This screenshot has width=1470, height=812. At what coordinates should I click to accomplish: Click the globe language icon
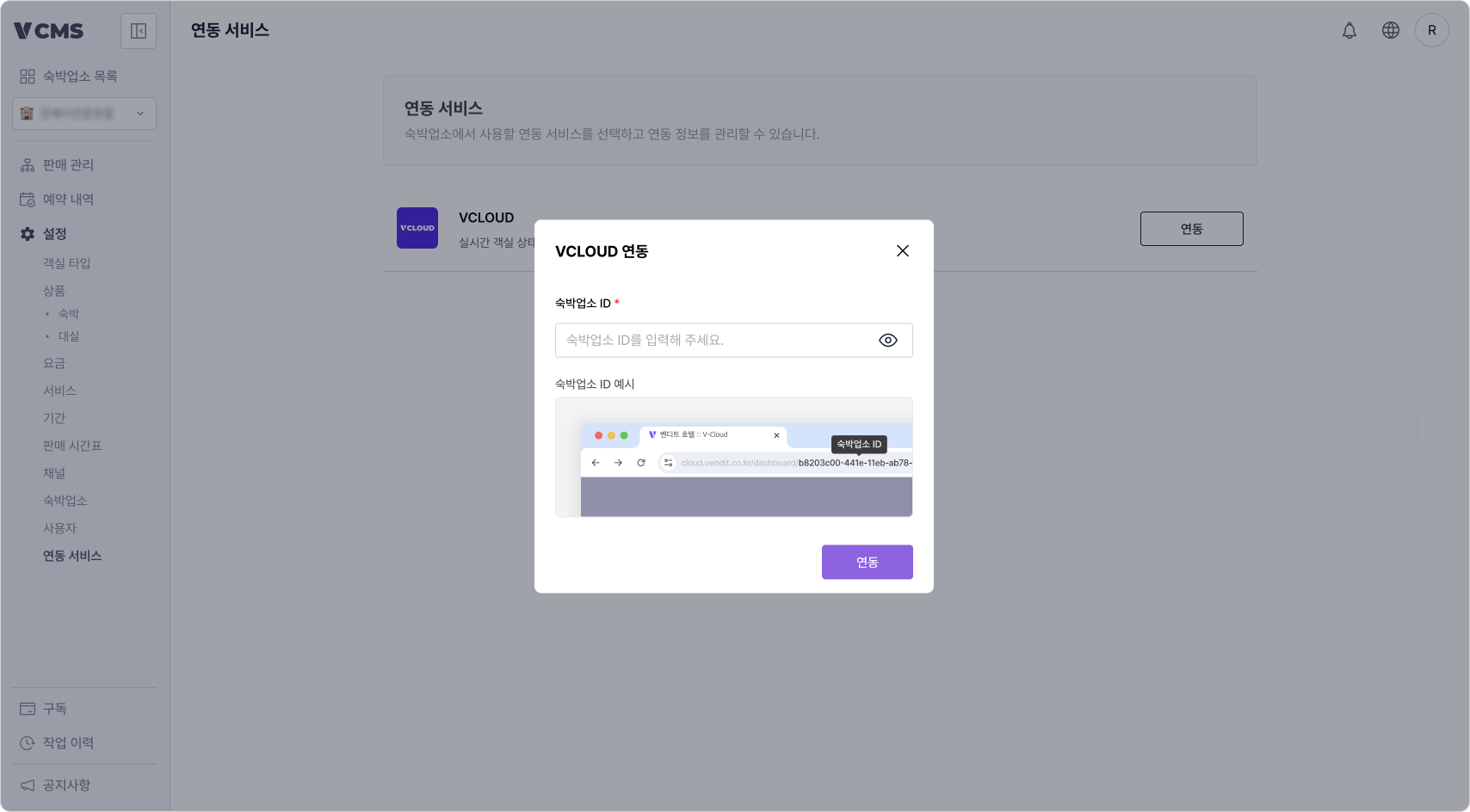pyautogui.click(x=1390, y=30)
